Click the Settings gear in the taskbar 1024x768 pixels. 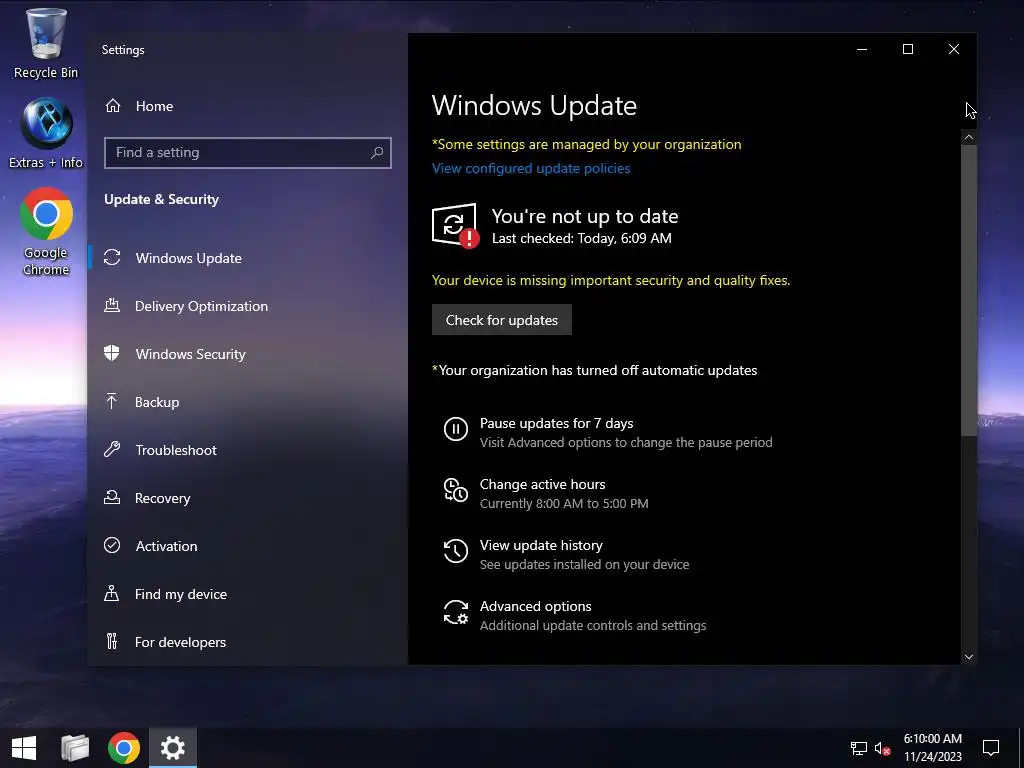[173, 748]
